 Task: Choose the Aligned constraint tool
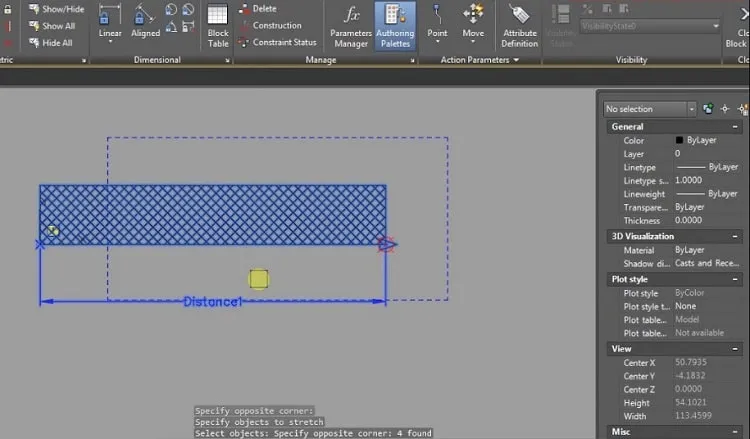click(x=145, y=22)
